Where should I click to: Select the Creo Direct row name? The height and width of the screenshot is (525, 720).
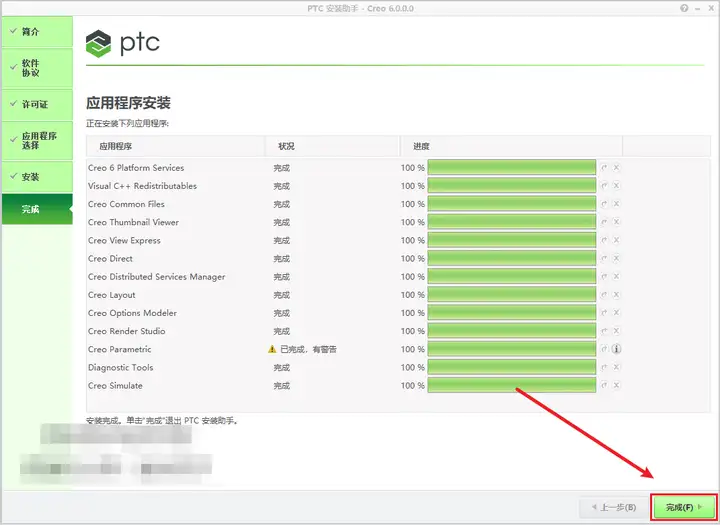coord(110,259)
